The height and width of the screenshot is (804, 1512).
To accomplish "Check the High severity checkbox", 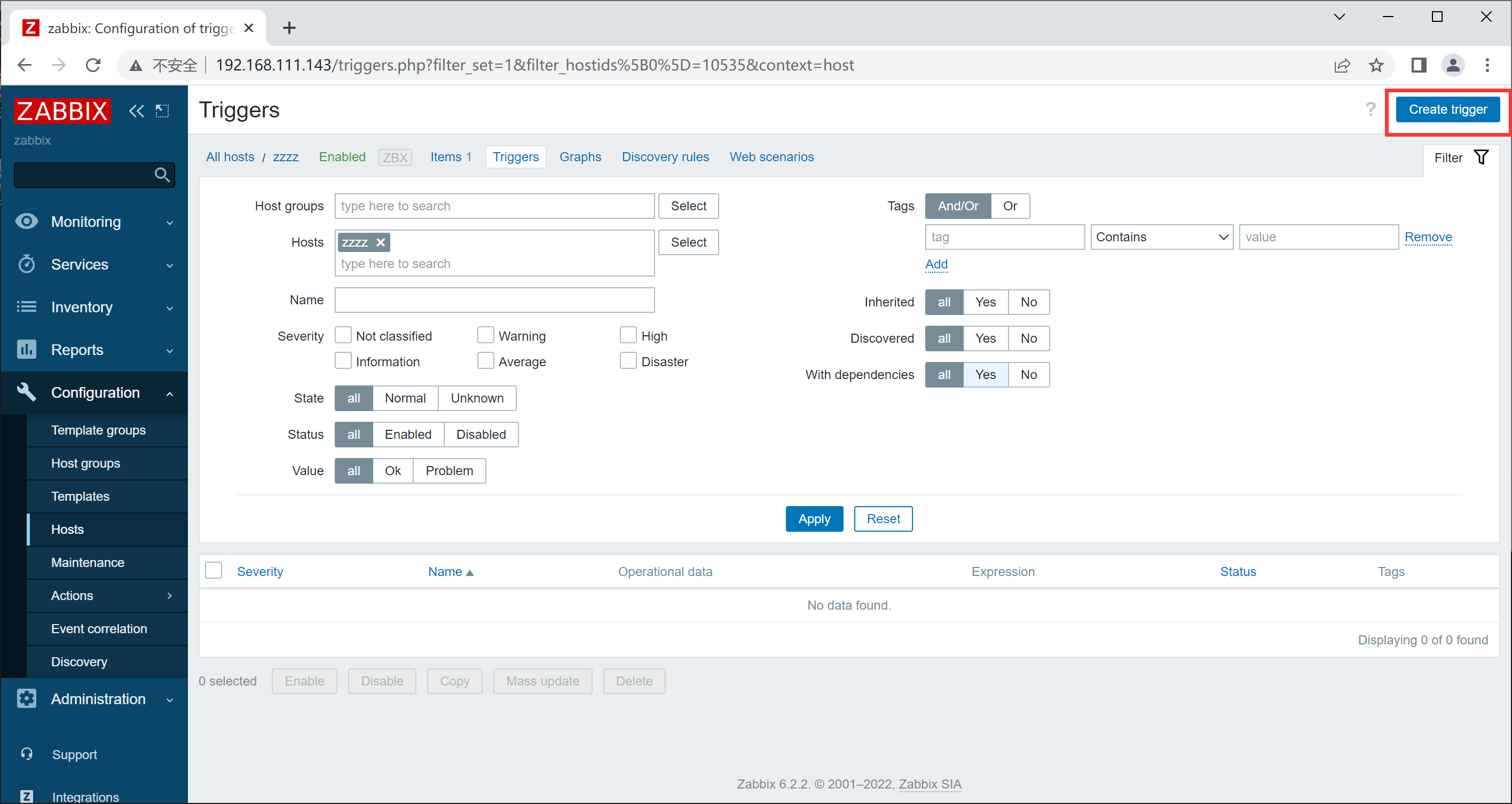I will click(x=628, y=335).
